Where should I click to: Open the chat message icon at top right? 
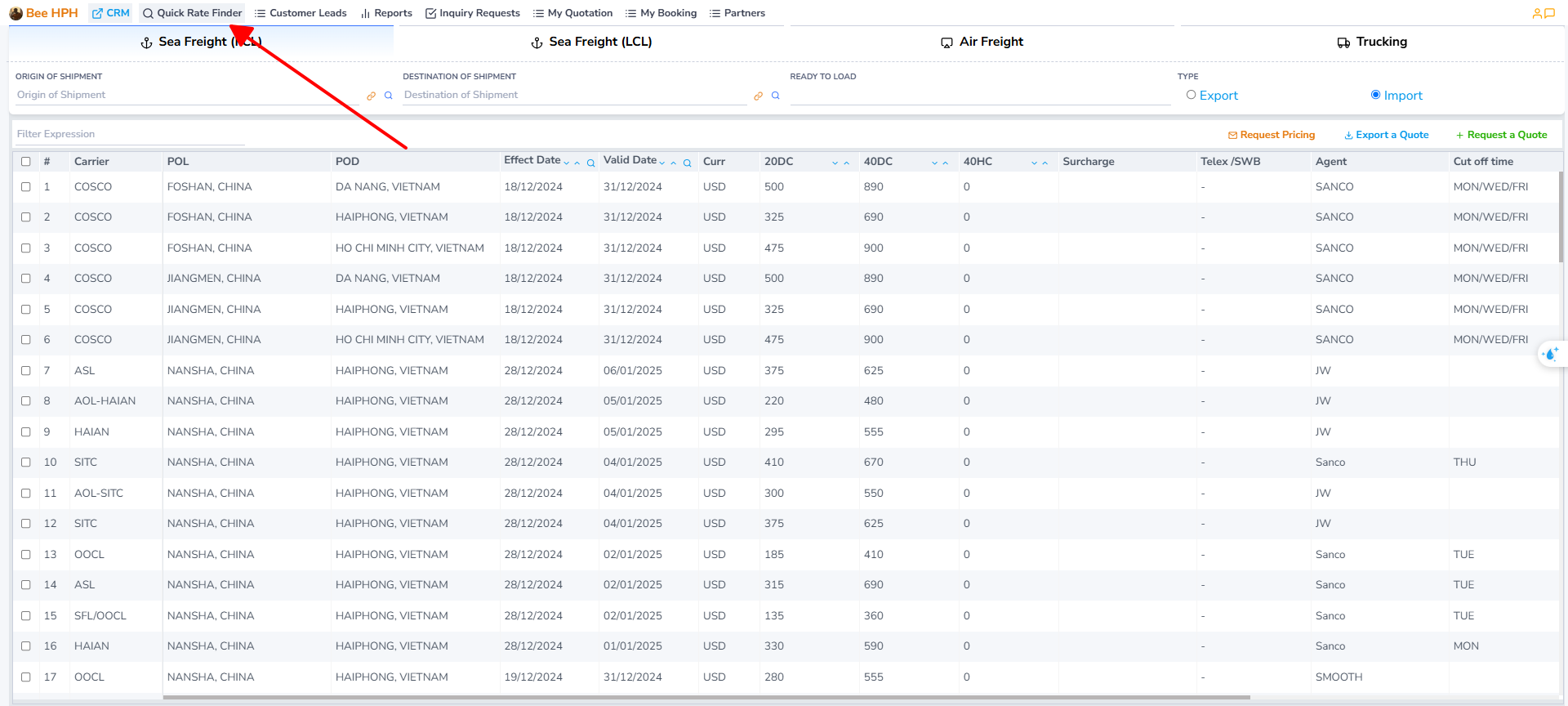point(1549,13)
